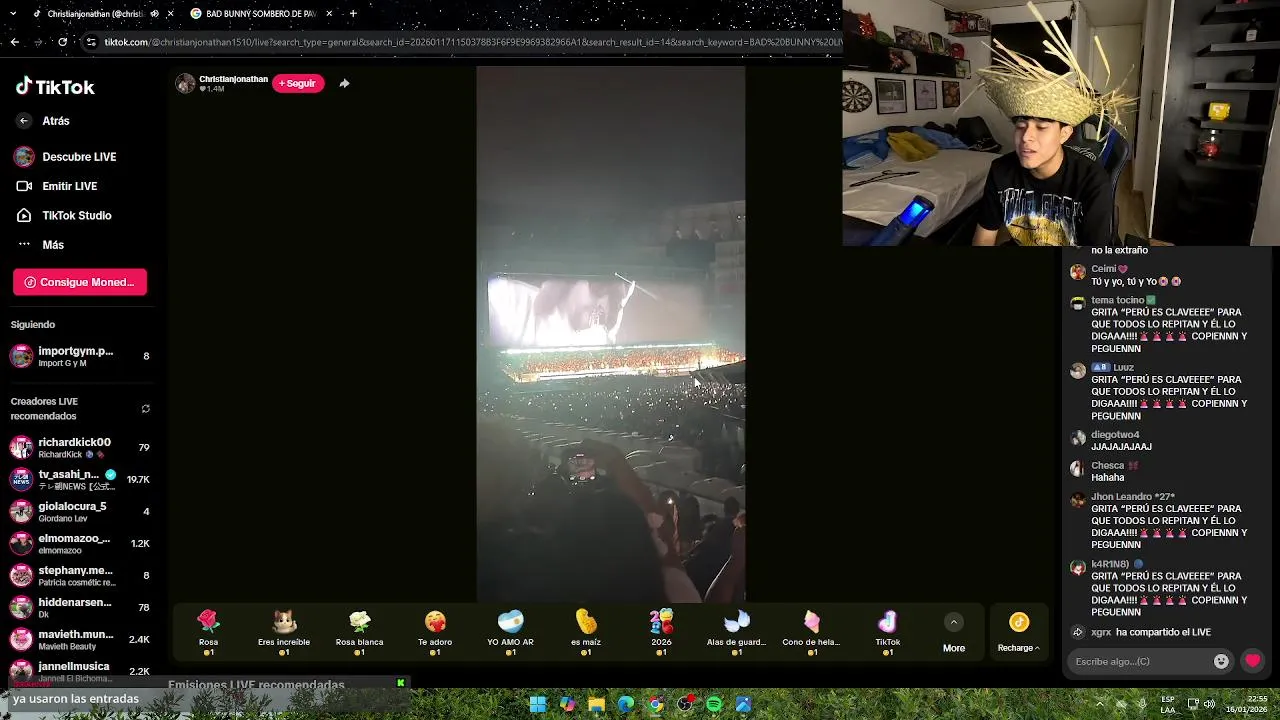This screenshot has width=1280, height=720.
Task: Open a new browser tab
Action: coord(353,14)
